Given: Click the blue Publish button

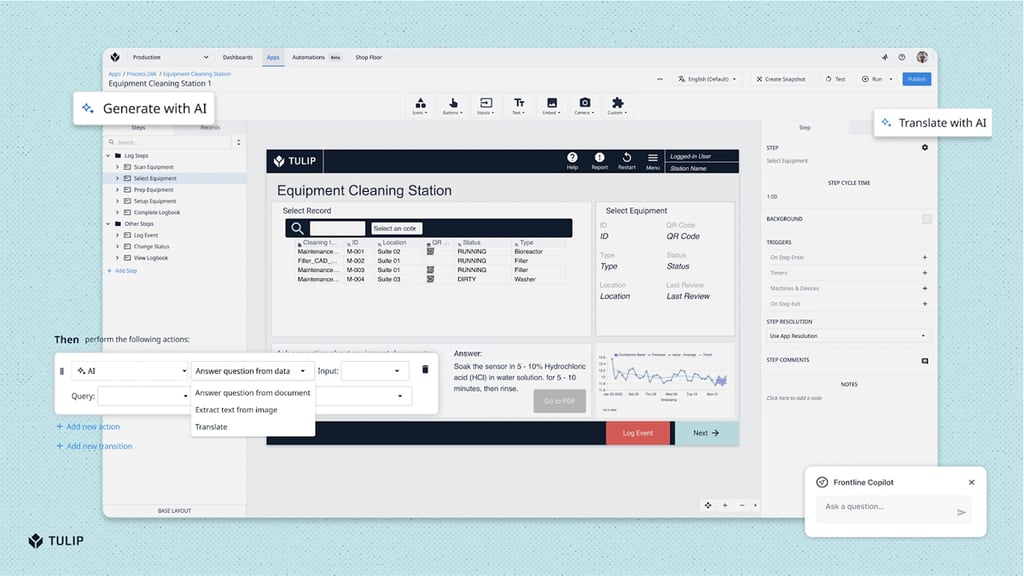Looking at the screenshot, I should click(916, 79).
